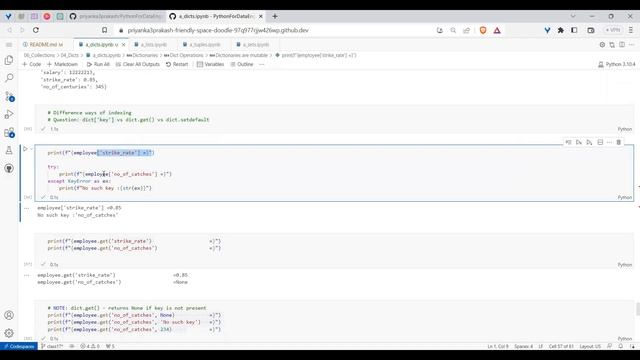This screenshot has width=640, height=360.
Task: Open a new browser tab
Action: tap(275, 16)
